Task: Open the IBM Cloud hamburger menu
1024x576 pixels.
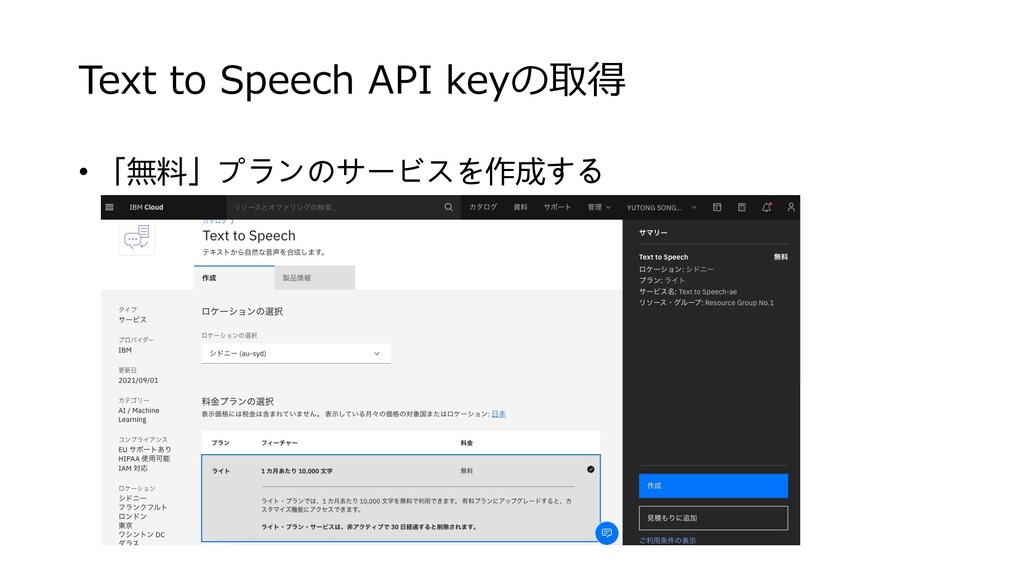Action: [x=110, y=207]
